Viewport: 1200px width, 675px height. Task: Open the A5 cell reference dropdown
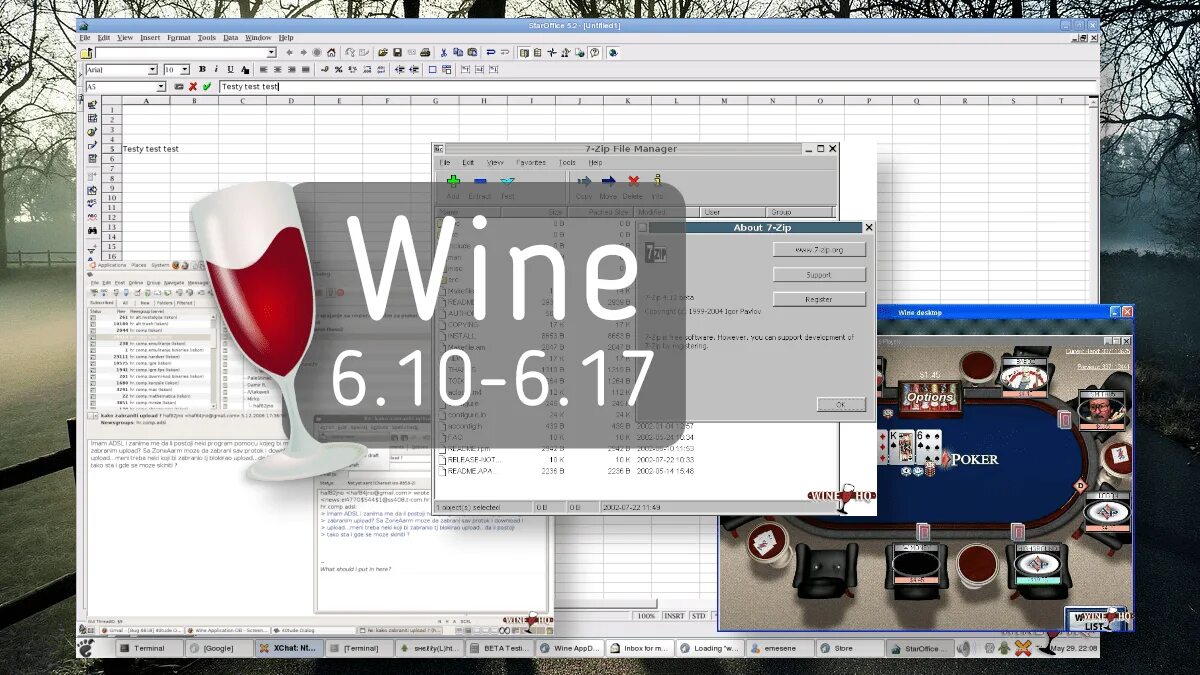click(161, 87)
